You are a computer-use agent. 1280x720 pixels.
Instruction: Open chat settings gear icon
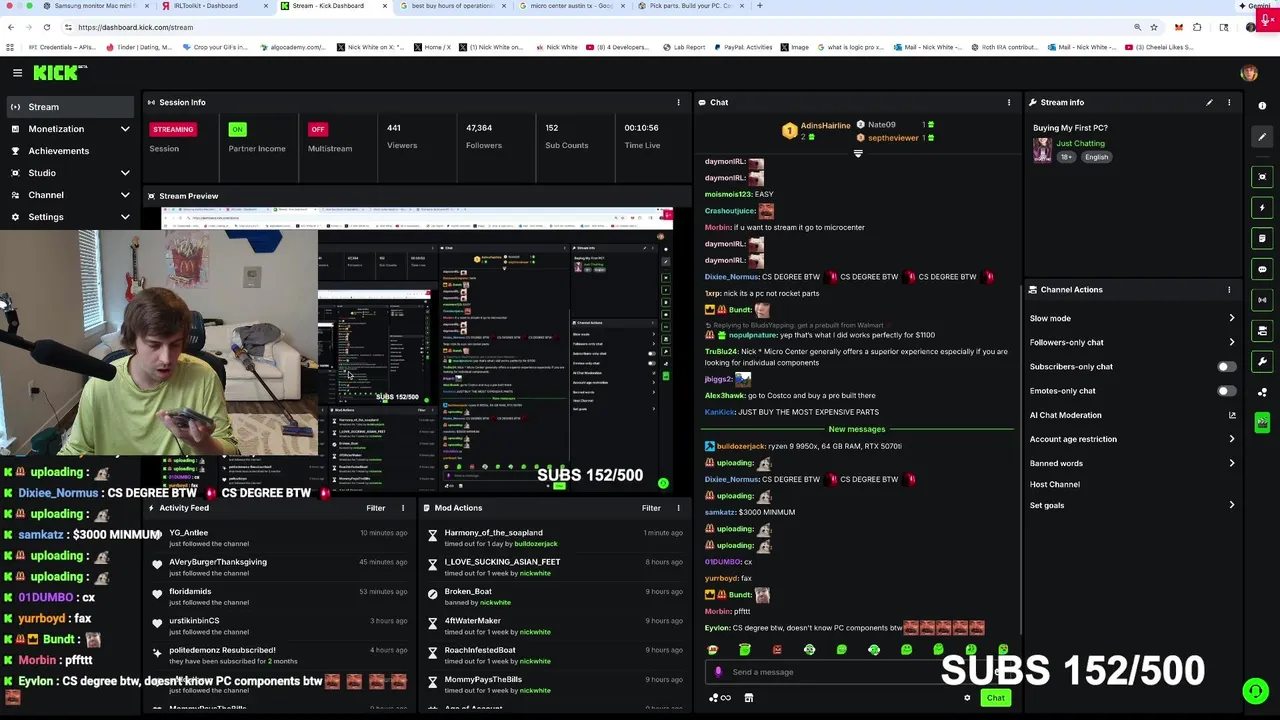(967, 698)
